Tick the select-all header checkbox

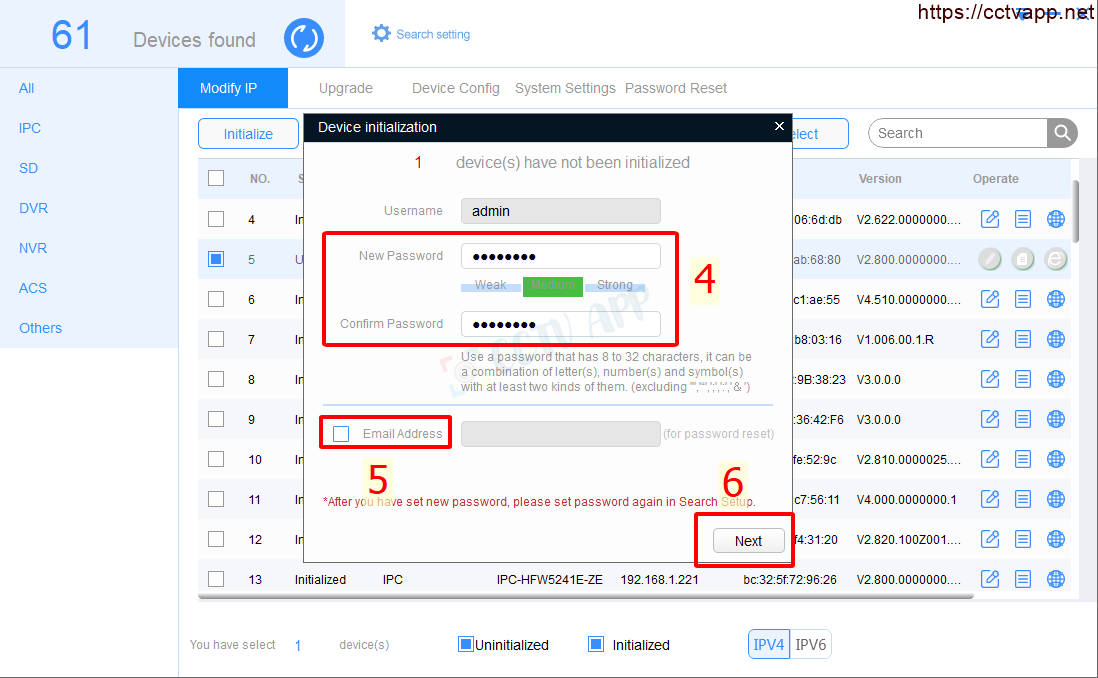216,178
